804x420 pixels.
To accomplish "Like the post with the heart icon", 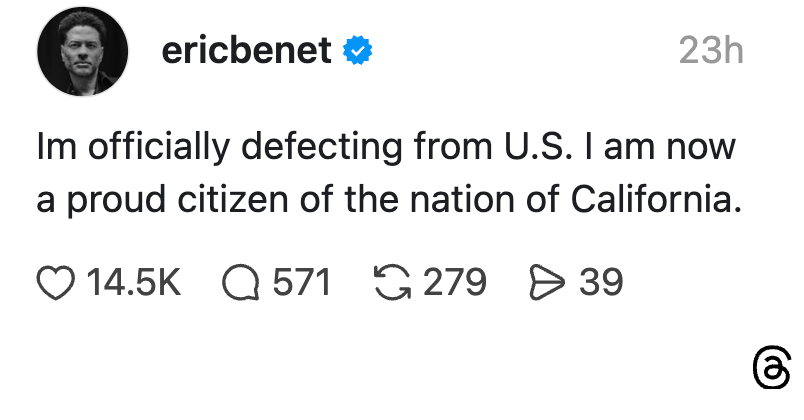I will [x=58, y=283].
